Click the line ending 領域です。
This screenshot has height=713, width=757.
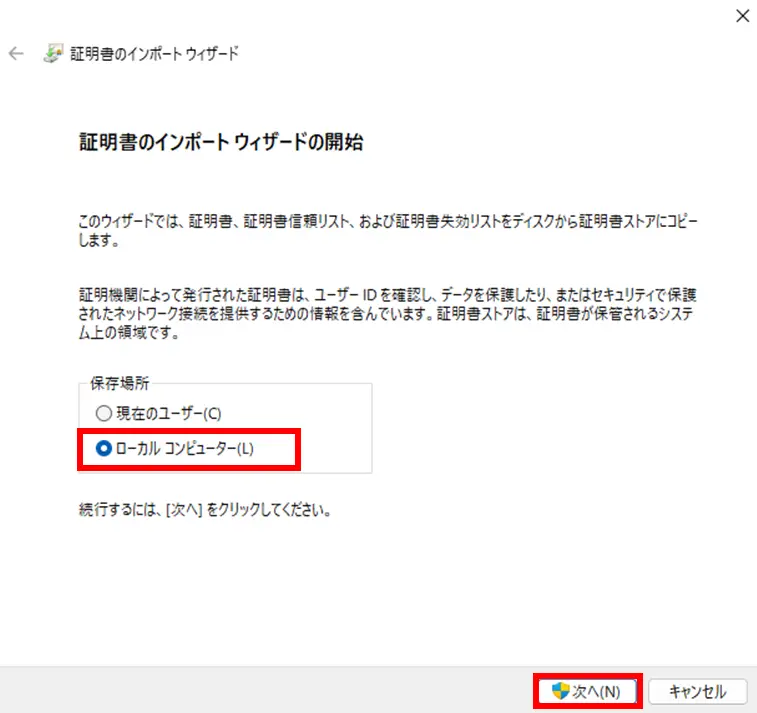pyautogui.click(x=129, y=332)
